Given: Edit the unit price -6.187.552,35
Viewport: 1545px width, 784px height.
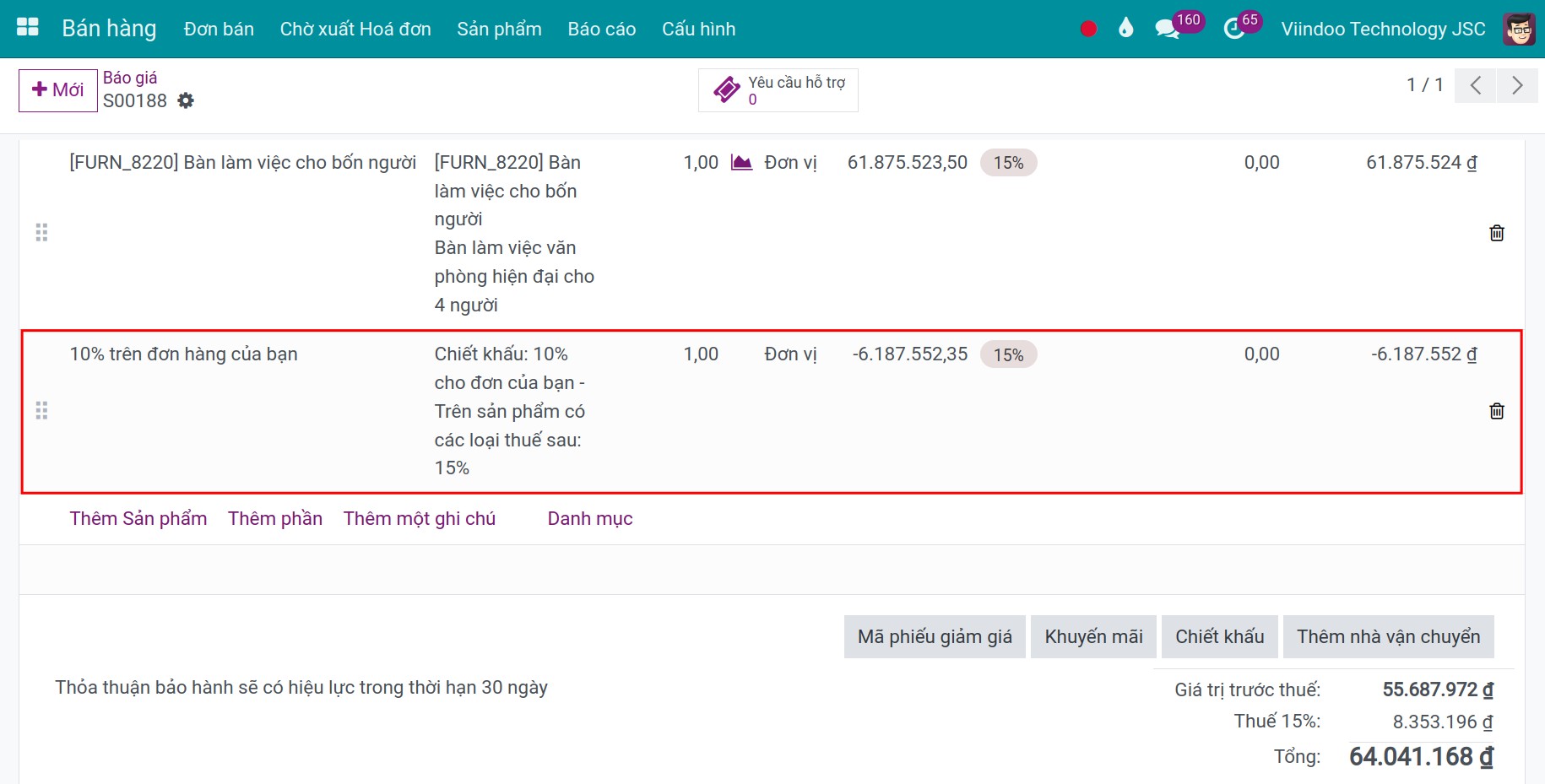Looking at the screenshot, I should click(910, 354).
